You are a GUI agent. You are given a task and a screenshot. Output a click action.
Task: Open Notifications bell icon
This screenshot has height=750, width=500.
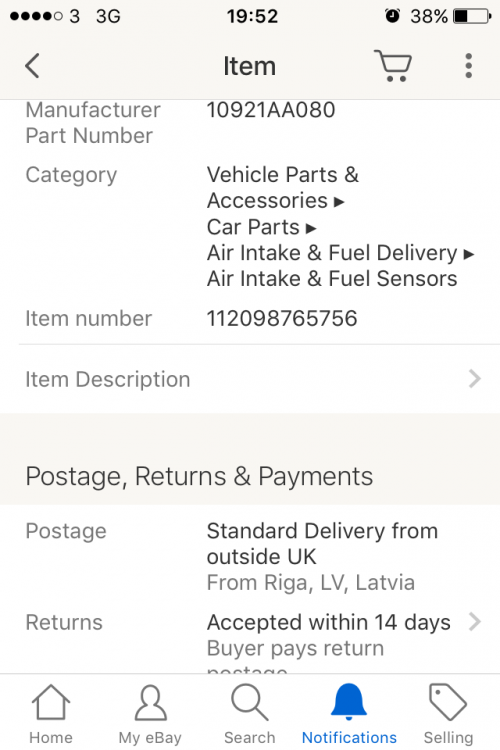coord(349,702)
